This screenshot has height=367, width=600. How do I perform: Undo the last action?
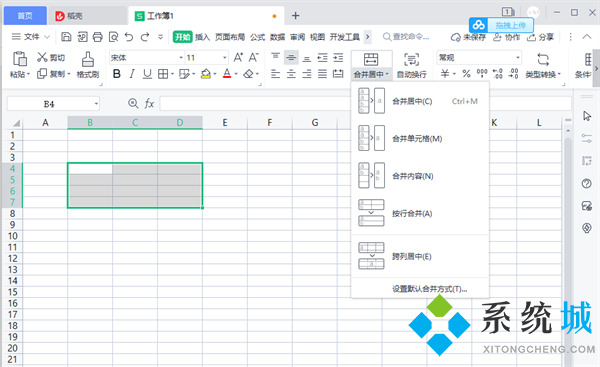(129, 37)
